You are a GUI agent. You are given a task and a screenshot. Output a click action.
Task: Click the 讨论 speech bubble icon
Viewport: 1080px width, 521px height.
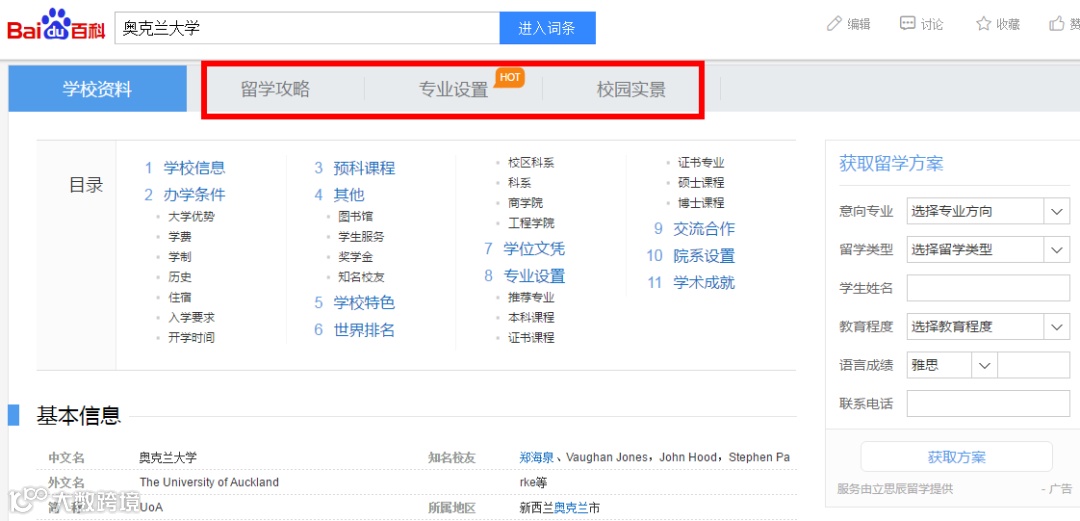pyautogui.click(x=907, y=24)
